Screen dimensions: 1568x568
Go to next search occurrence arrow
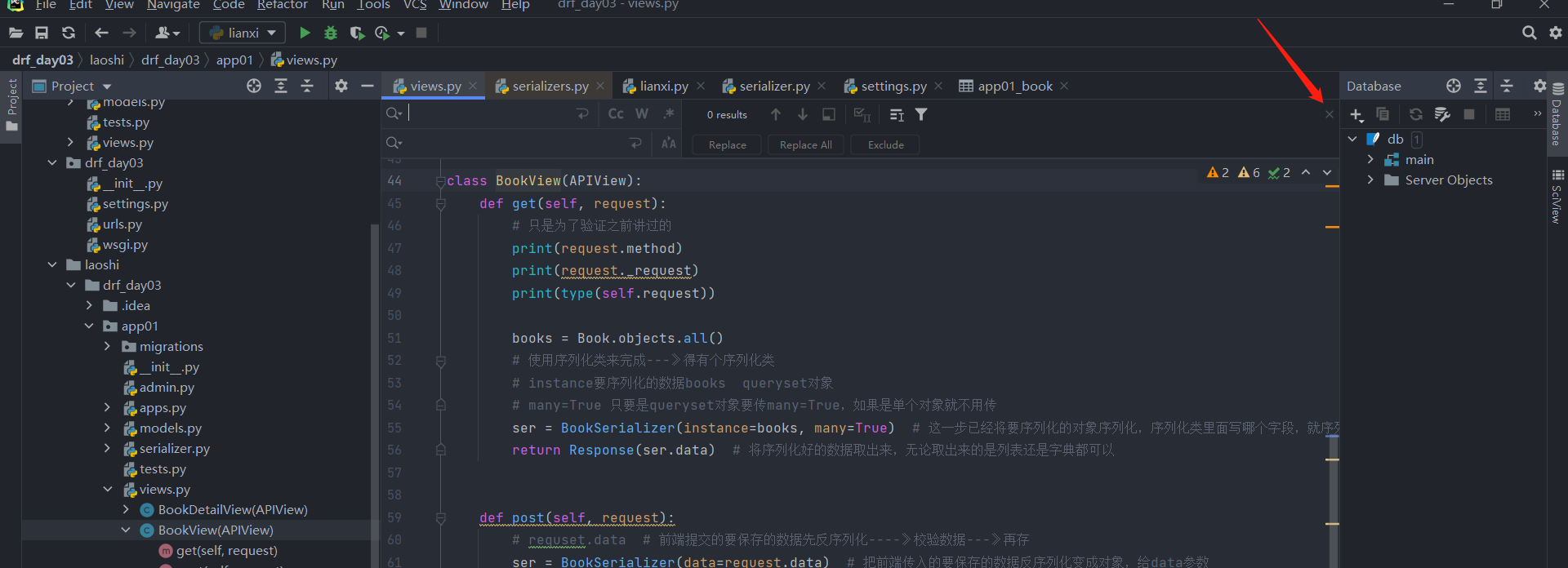803,114
